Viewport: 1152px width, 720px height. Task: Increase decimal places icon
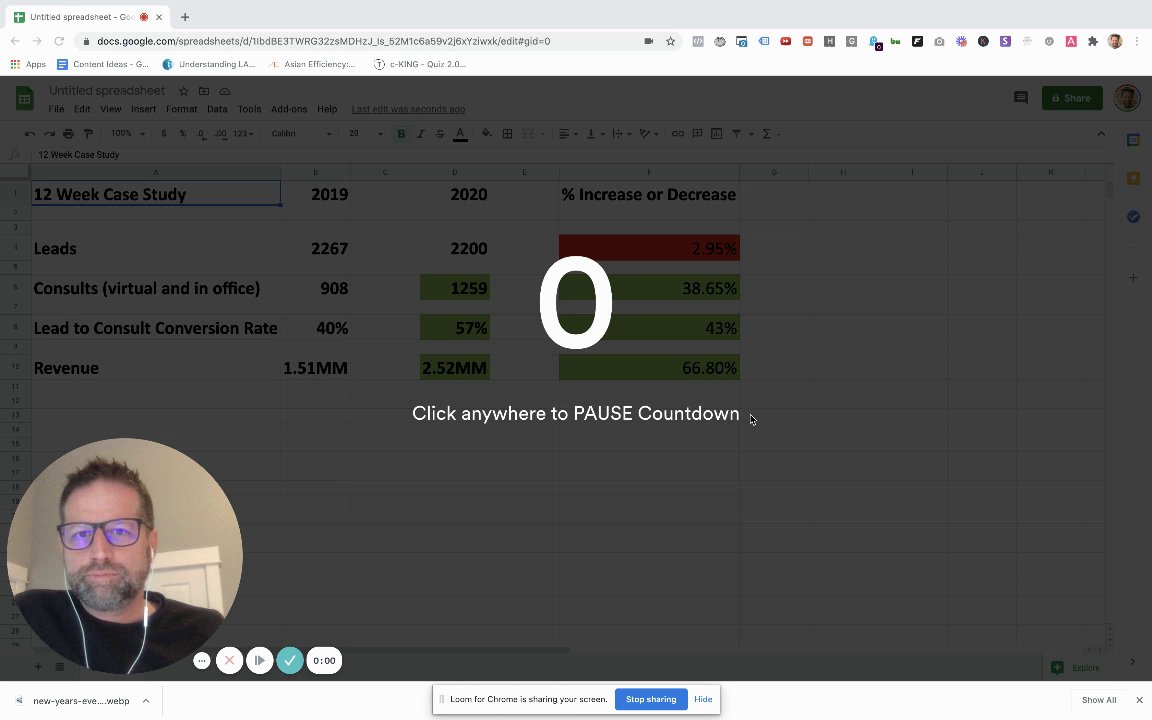pos(220,134)
